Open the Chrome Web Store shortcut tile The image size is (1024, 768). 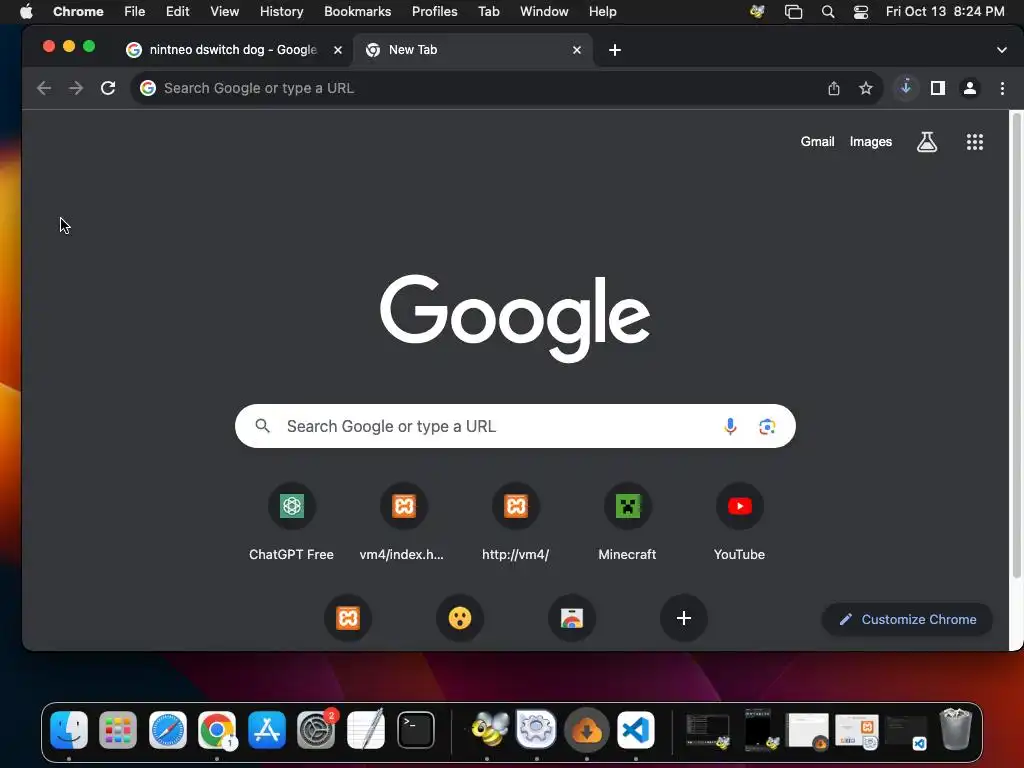[x=571, y=618]
